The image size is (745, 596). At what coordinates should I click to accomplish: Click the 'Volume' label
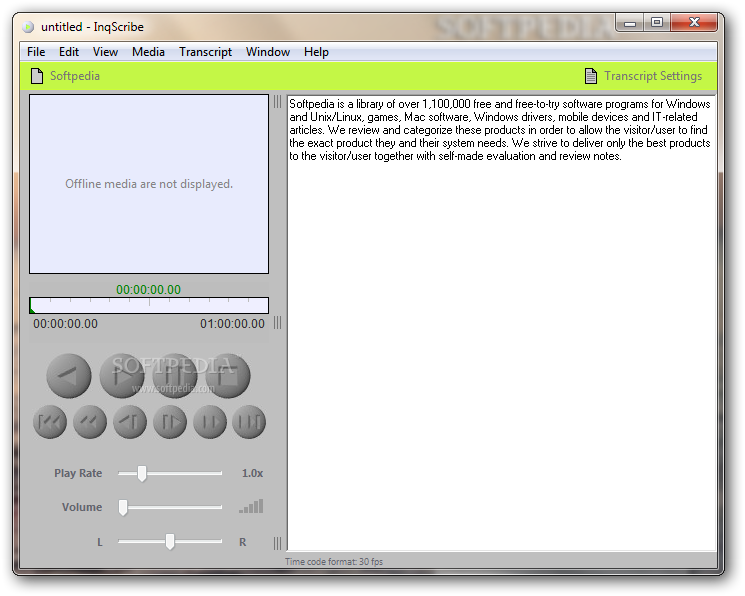(x=82, y=507)
